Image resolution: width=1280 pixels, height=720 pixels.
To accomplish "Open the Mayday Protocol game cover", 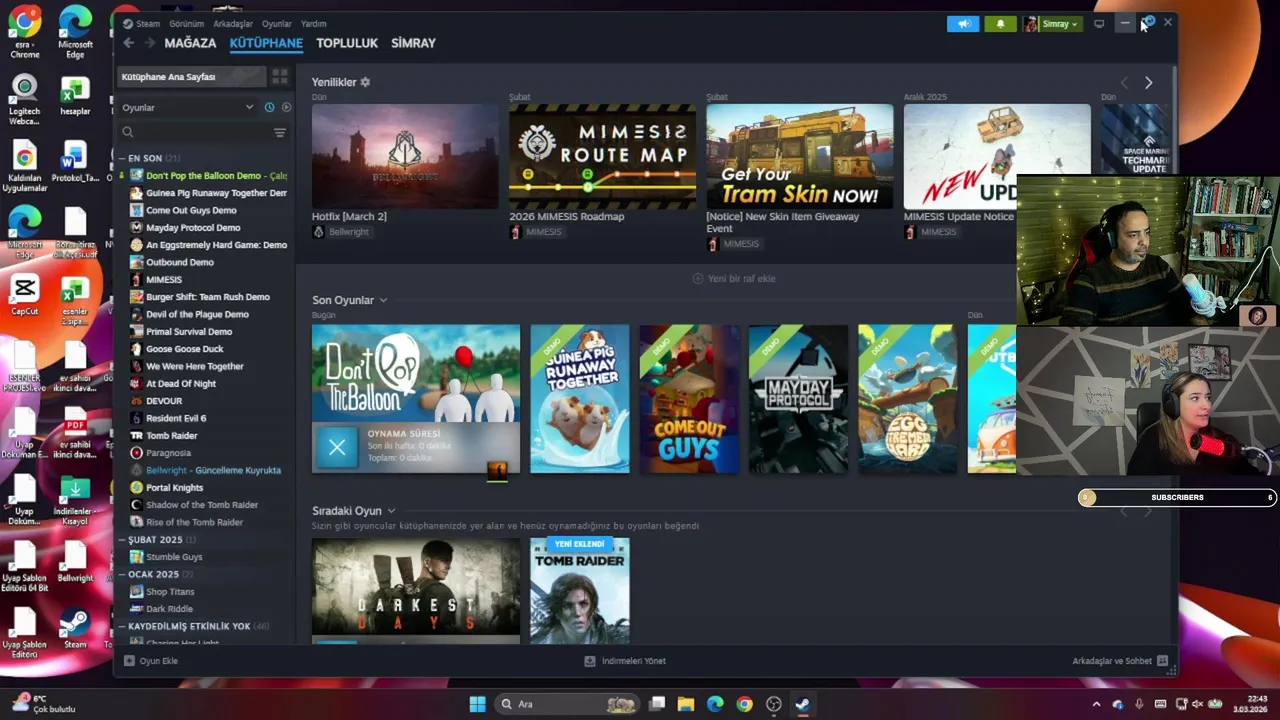I will 798,399.
